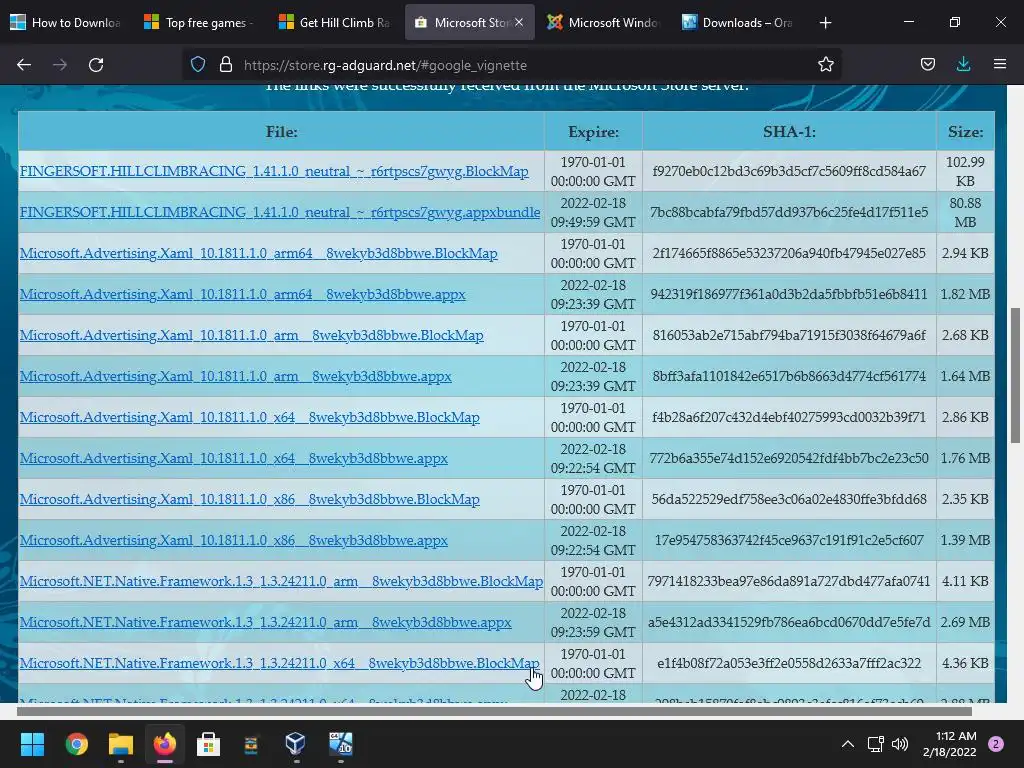The height and width of the screenshot is (768, 1024).
Task: Download Advertising.Xaml x86 BlockMap
Action: [249, 500]
